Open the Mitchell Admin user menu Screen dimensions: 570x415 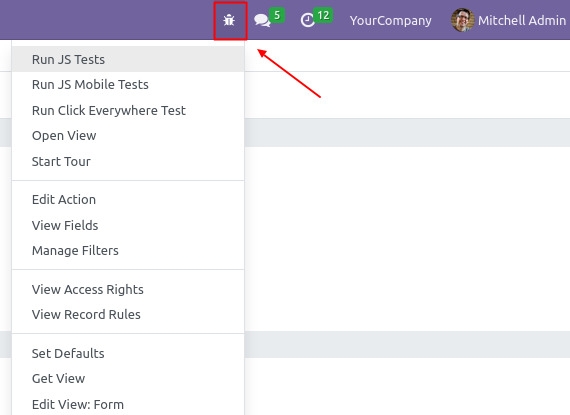tap(509, 20)
